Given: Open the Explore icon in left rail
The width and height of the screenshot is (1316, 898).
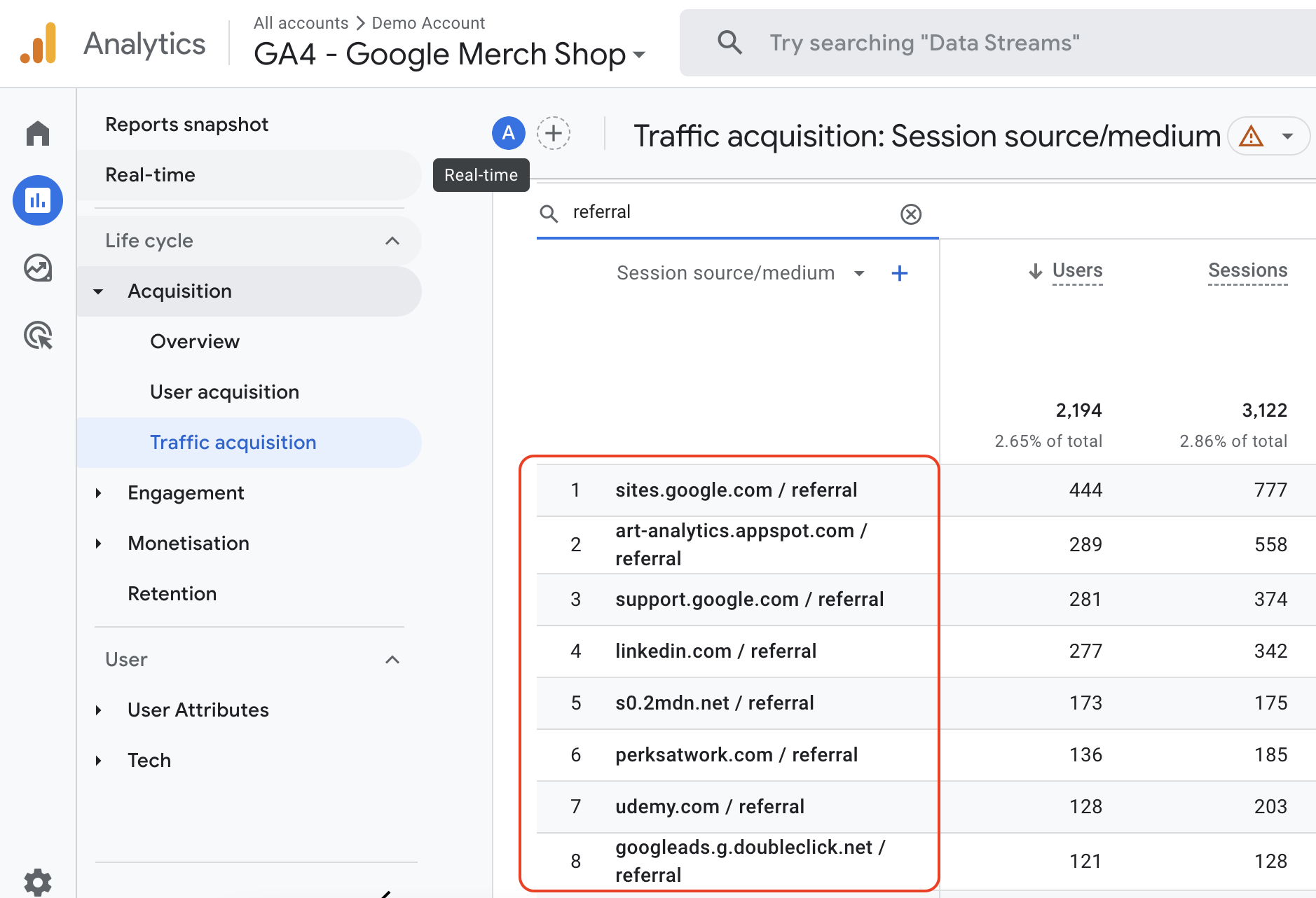Looking at the screenshot, I should pyautogui.click(x=38, y=268).
